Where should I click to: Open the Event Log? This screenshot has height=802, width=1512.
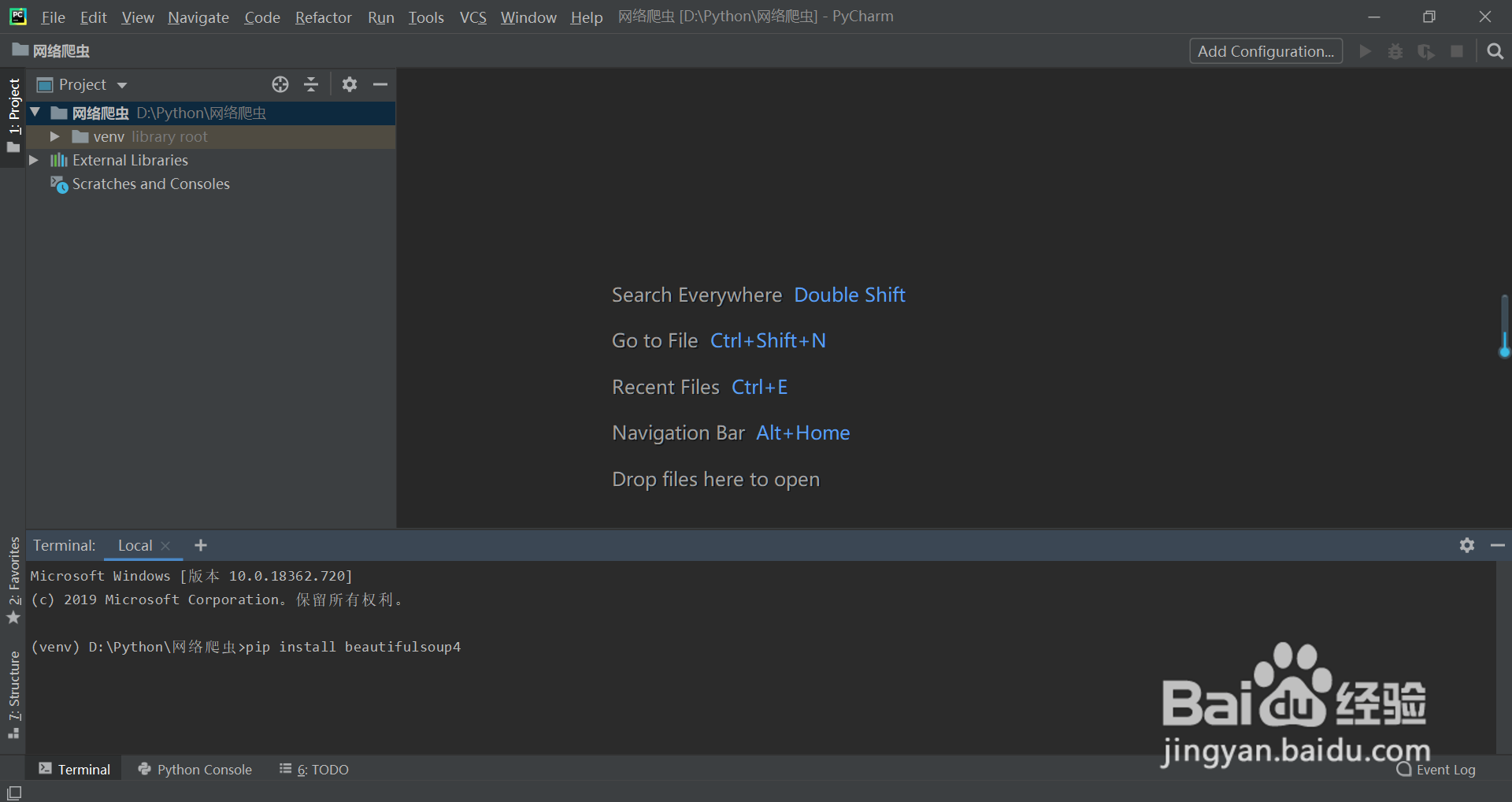(x=1436, y=770)
